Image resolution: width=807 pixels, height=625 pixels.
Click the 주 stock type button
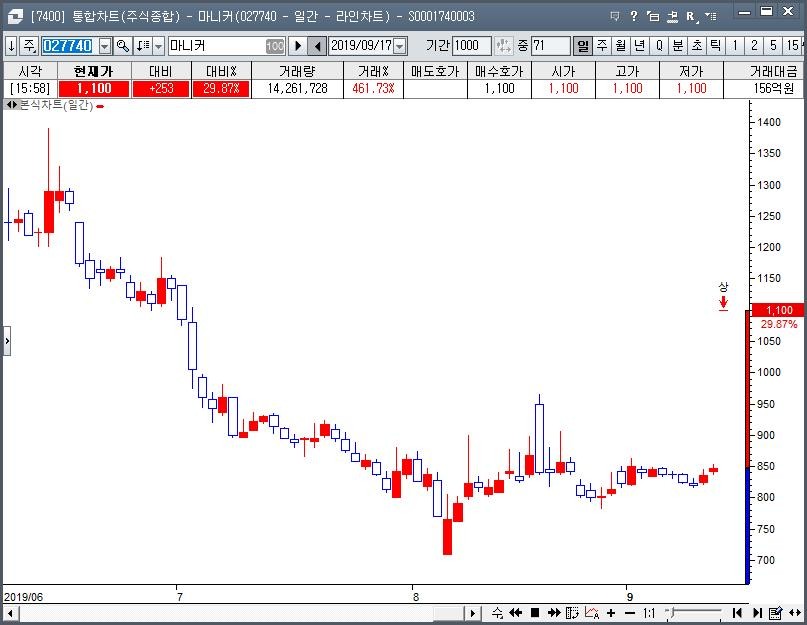(29, 46)
